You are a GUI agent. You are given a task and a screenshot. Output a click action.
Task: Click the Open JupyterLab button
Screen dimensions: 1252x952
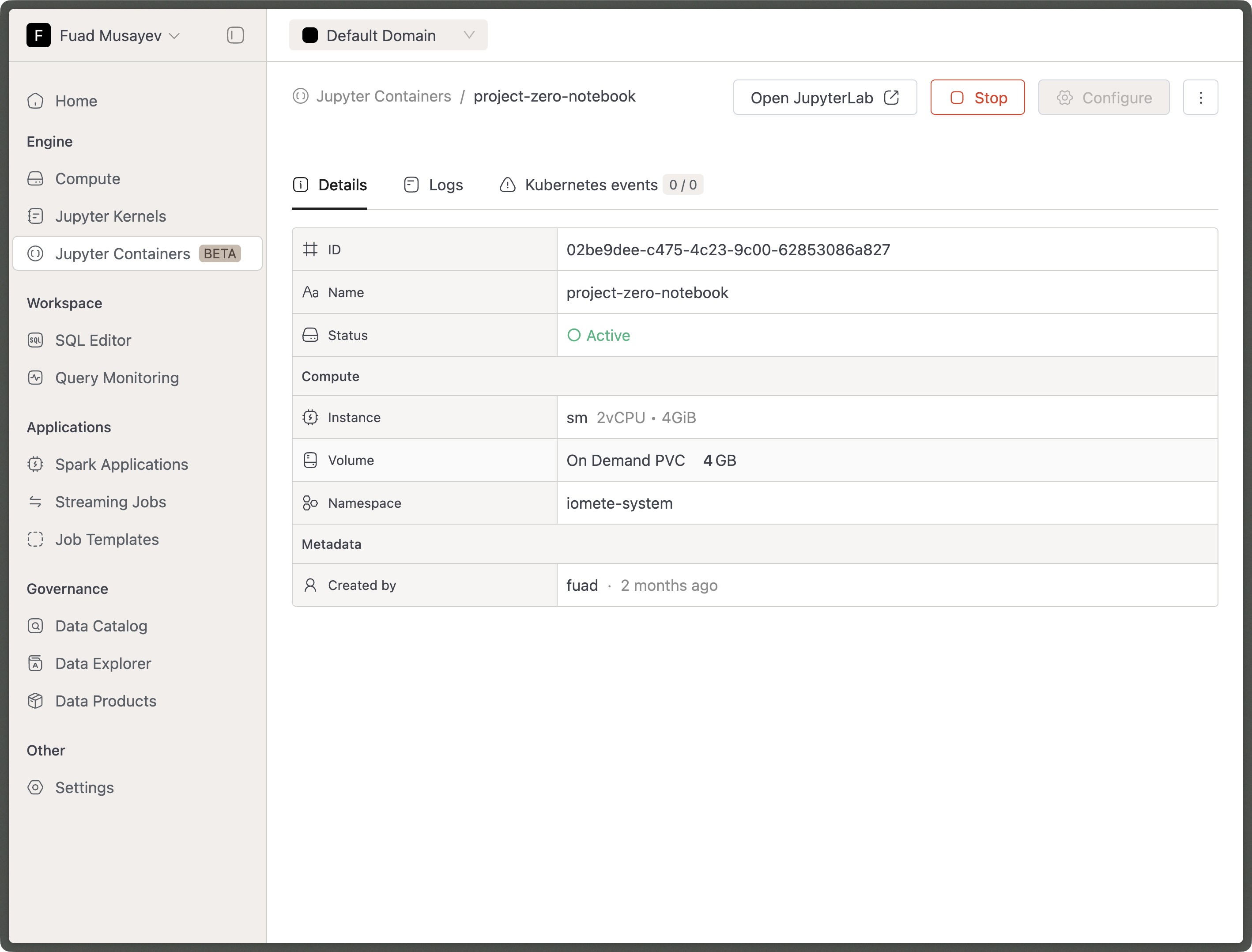point(824,98)
